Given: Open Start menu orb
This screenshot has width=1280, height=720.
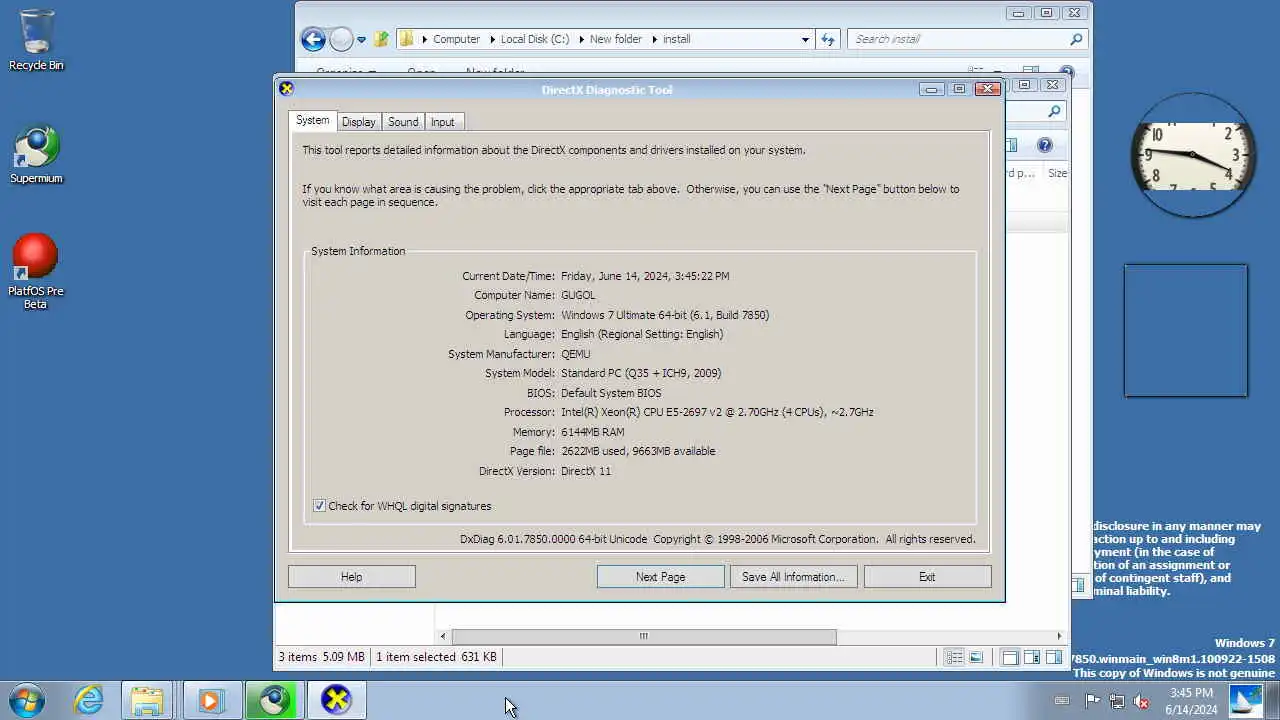Looking at the screenshot, I should pyautogui.click(x=27, y=700).
